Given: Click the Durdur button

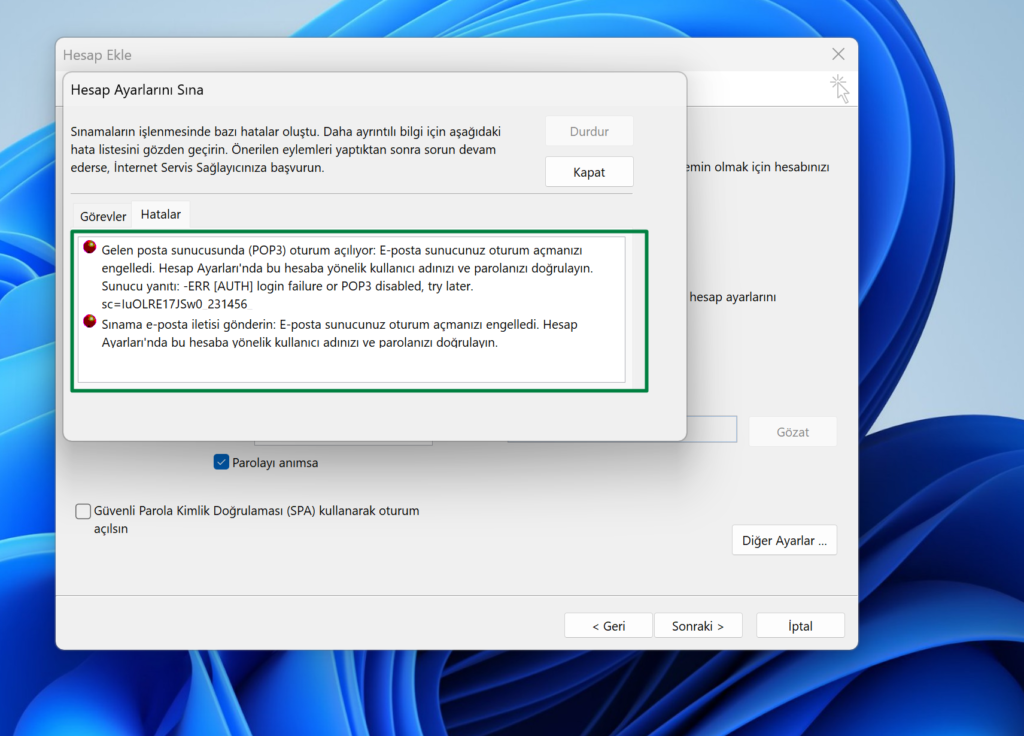Looking at the screenshot, I should [x=589, y=132].
